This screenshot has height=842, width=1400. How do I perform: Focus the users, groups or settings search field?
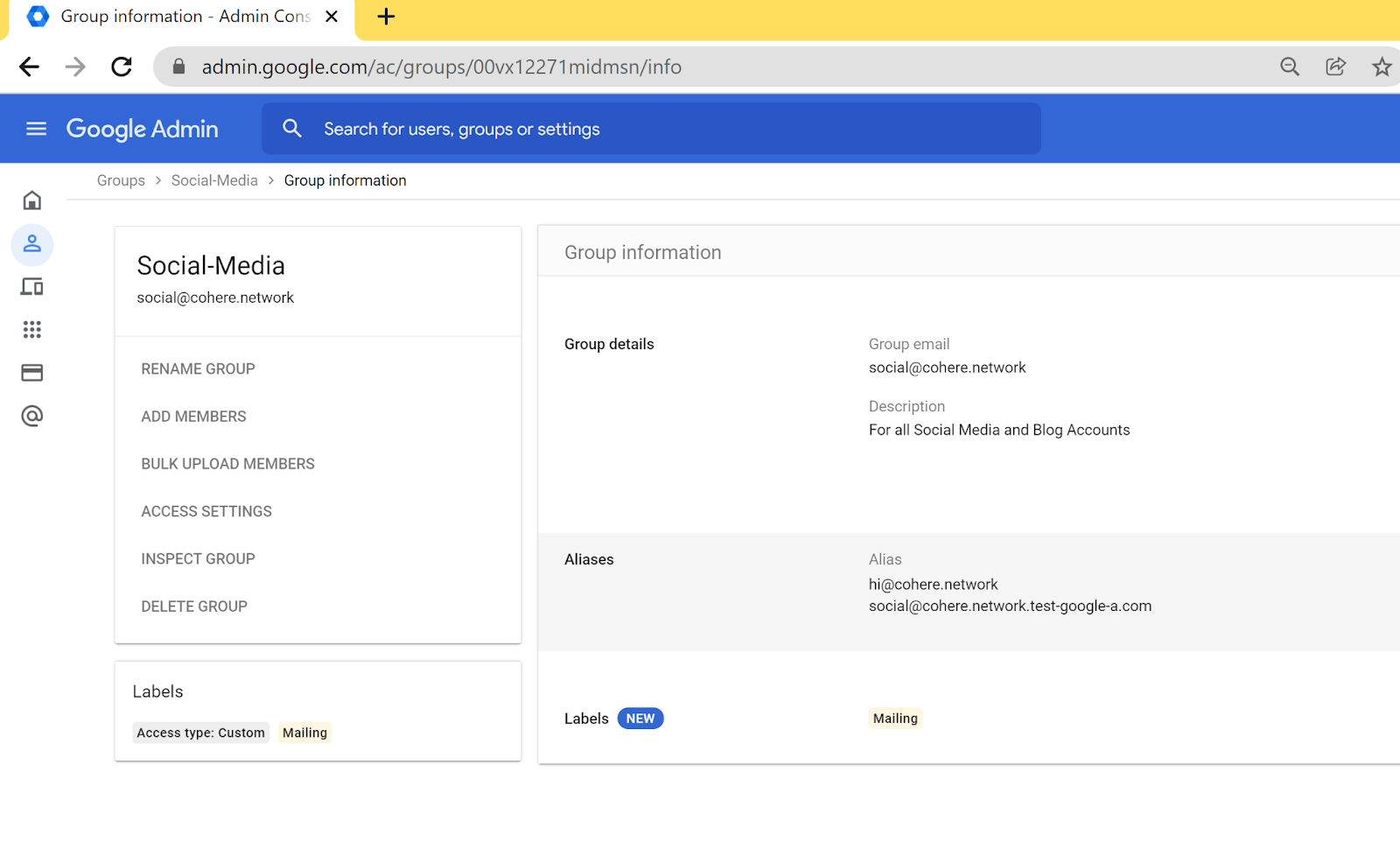click(652, 129)
